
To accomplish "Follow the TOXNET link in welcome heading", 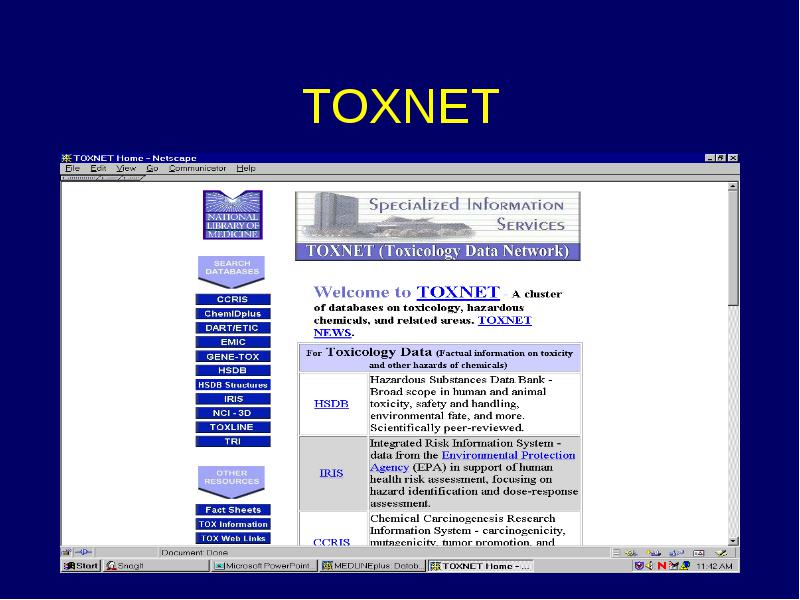I will click(458, 292).
